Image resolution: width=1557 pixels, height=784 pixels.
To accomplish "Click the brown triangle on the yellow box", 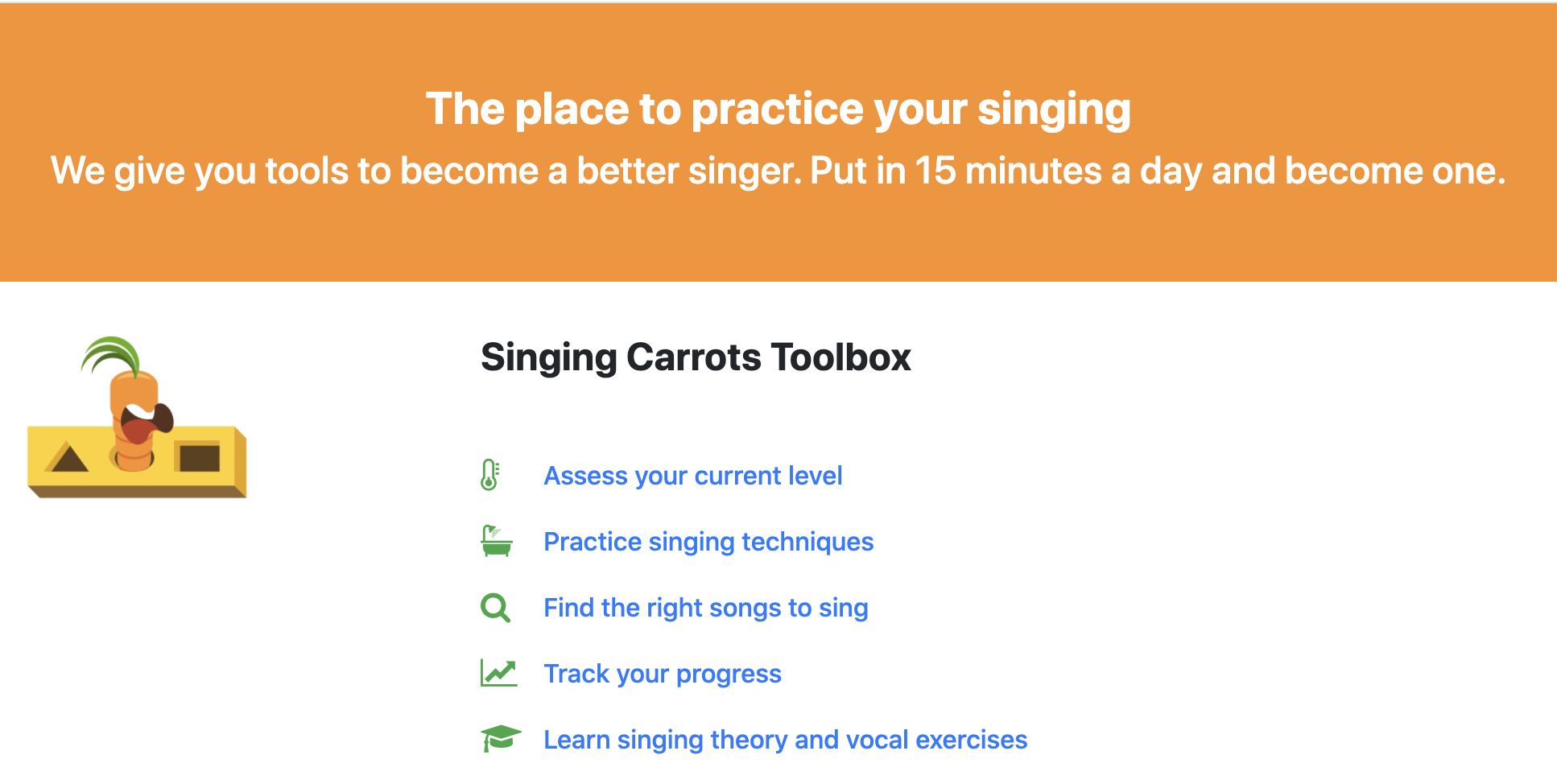I will (68, 459).
